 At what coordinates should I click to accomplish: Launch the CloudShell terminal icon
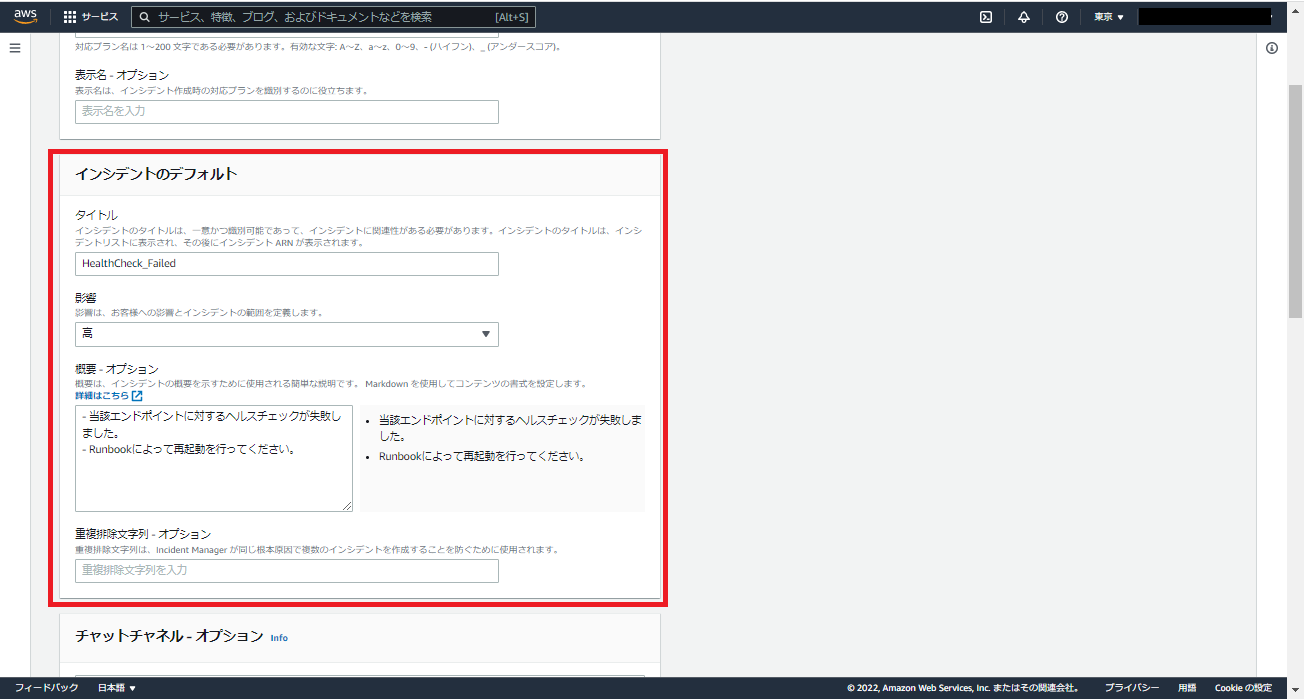[x=986, y=17]
